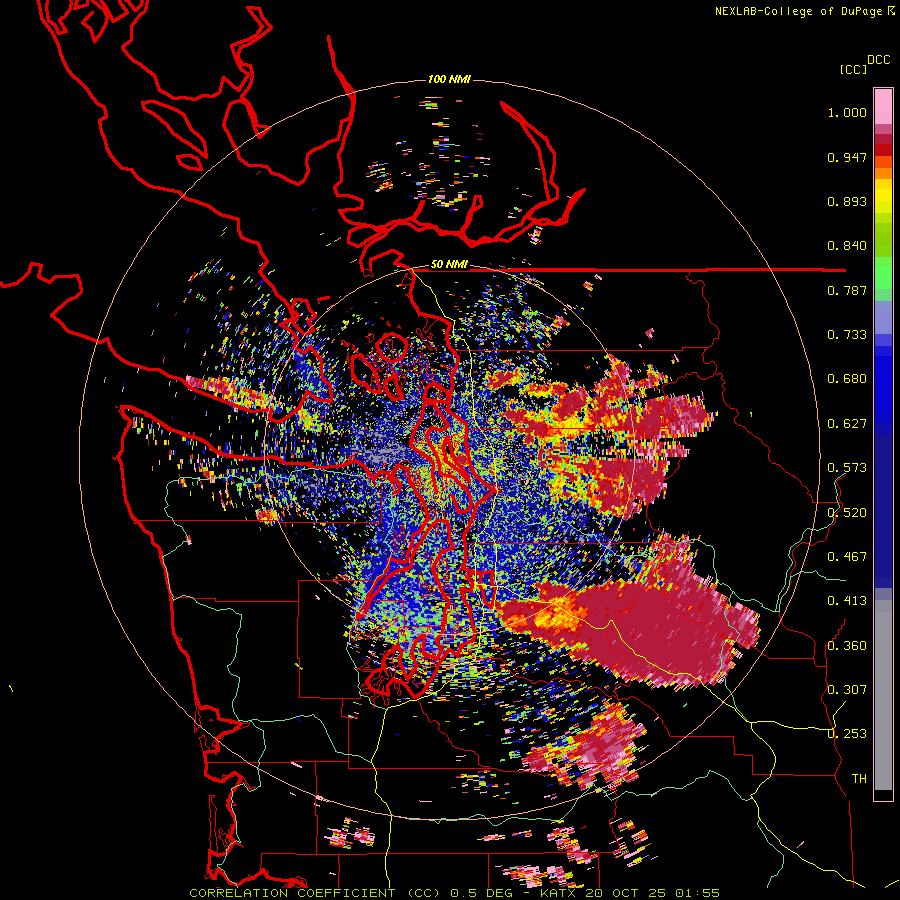Image resolution: width=900 pixels, height=900 pixels.
Task: Select the 0.573 scale value
Action: click(847, 468)
